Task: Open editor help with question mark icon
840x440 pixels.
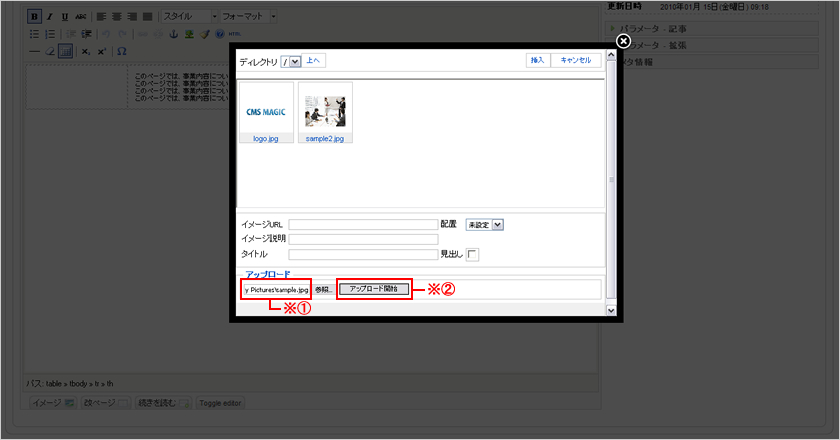Action: (x=220, y=34)
